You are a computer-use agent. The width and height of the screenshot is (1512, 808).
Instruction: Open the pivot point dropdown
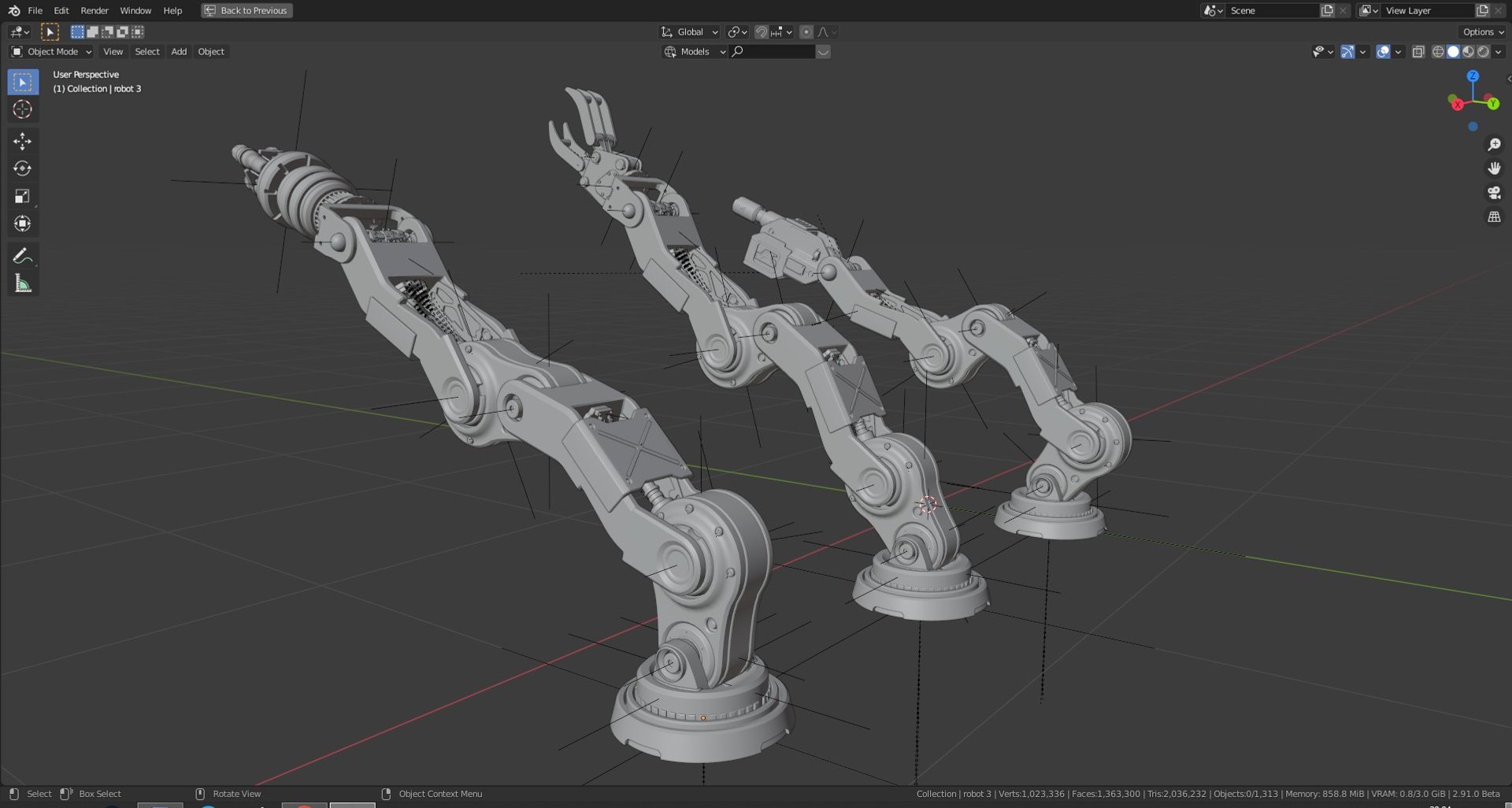(x=737, y=32)
